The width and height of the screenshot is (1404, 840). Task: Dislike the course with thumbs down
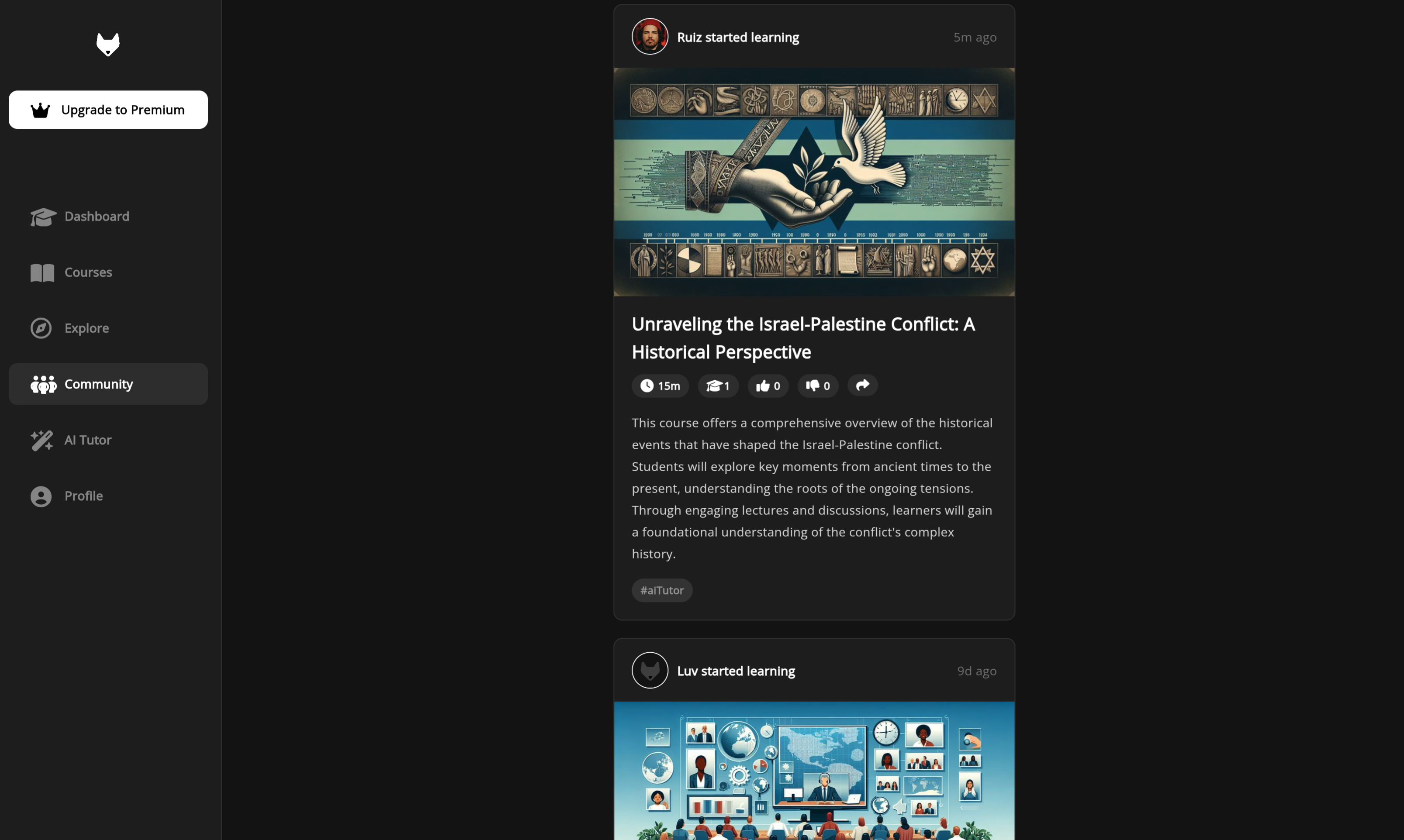818,386
